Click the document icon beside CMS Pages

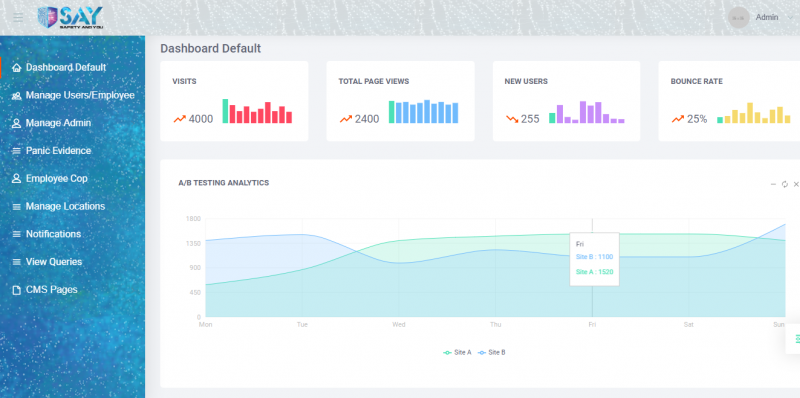click(x=16, y=290)
